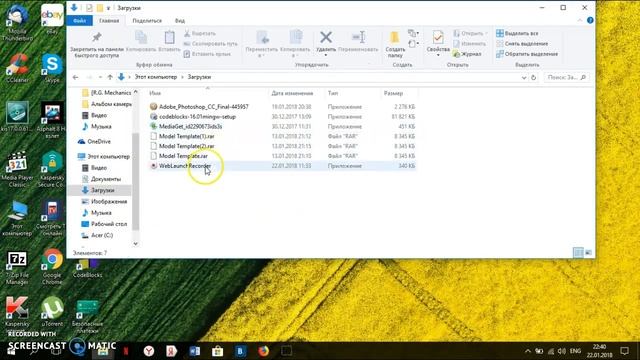Image resolution: width=640 pixels, height=360 pixels.
Task: Open quick access toolbar customize dropdown
Action: click(109, 8)
